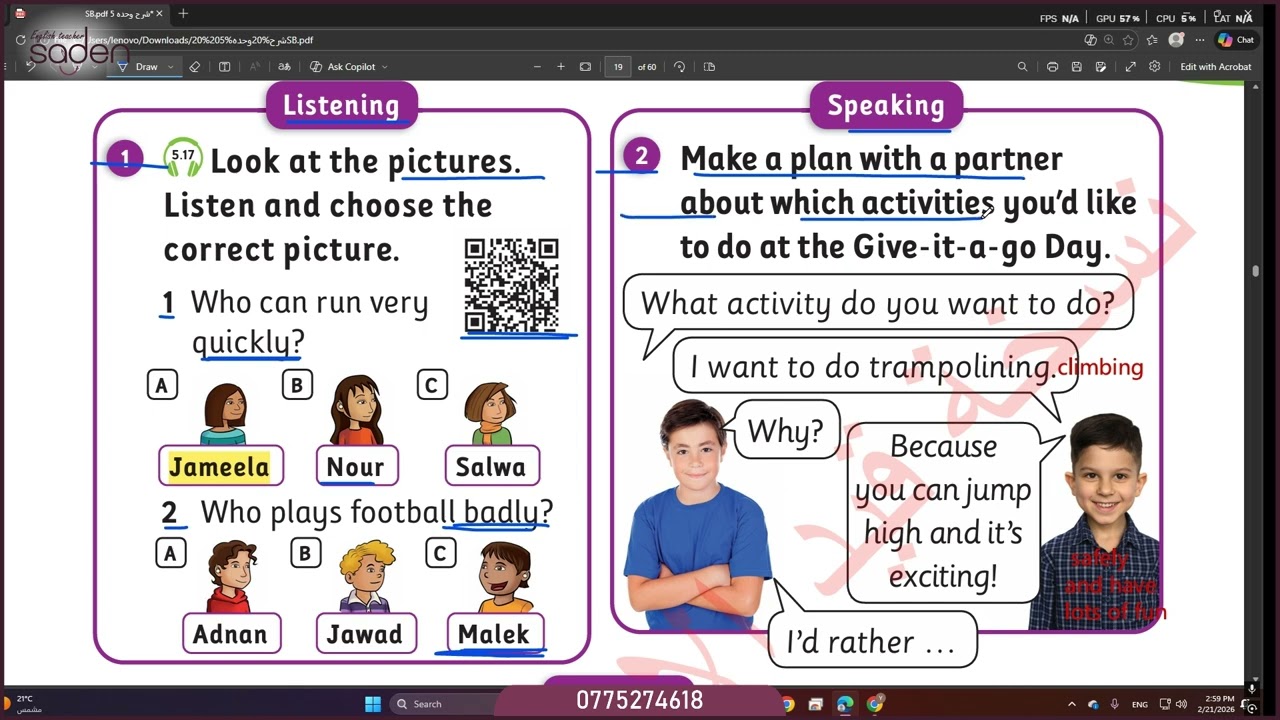Open Find in PDF search icon
This screenshot has width=1280, height=720.
point(1022,67)
